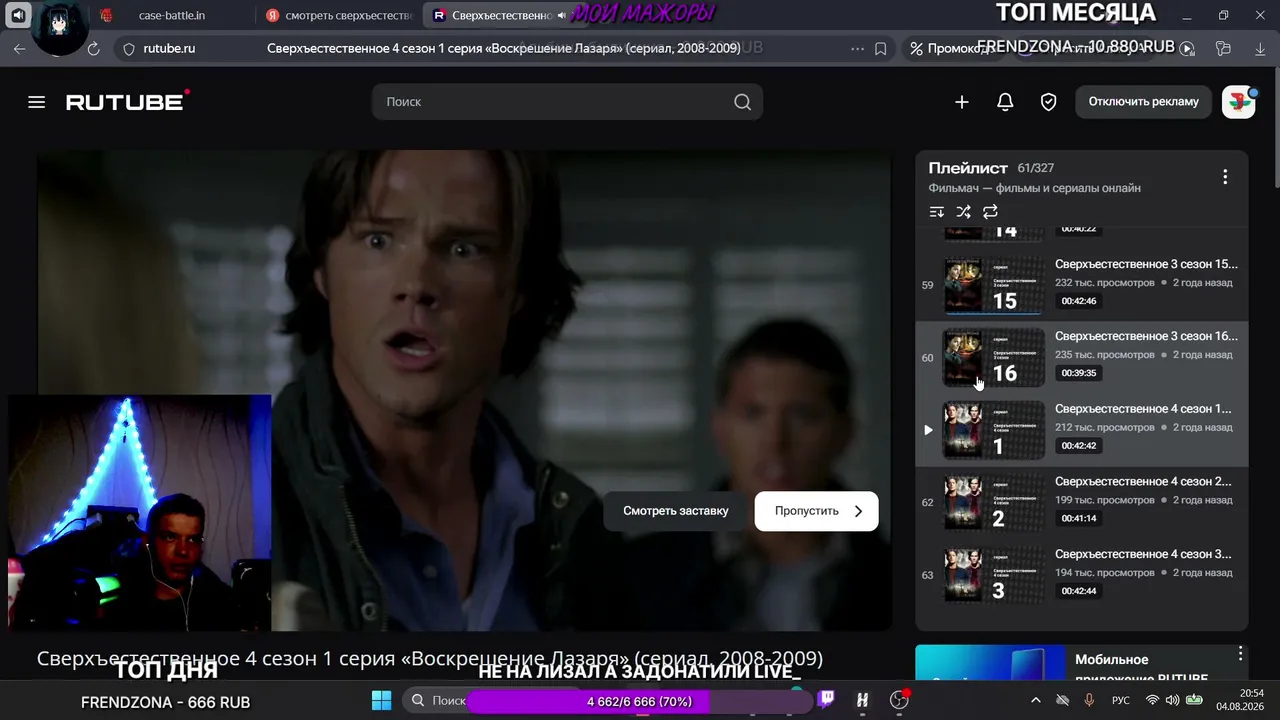Open title Сверхъестественное 3 сезон 16
The image size is (1280, 720).
click(1146, 337)
